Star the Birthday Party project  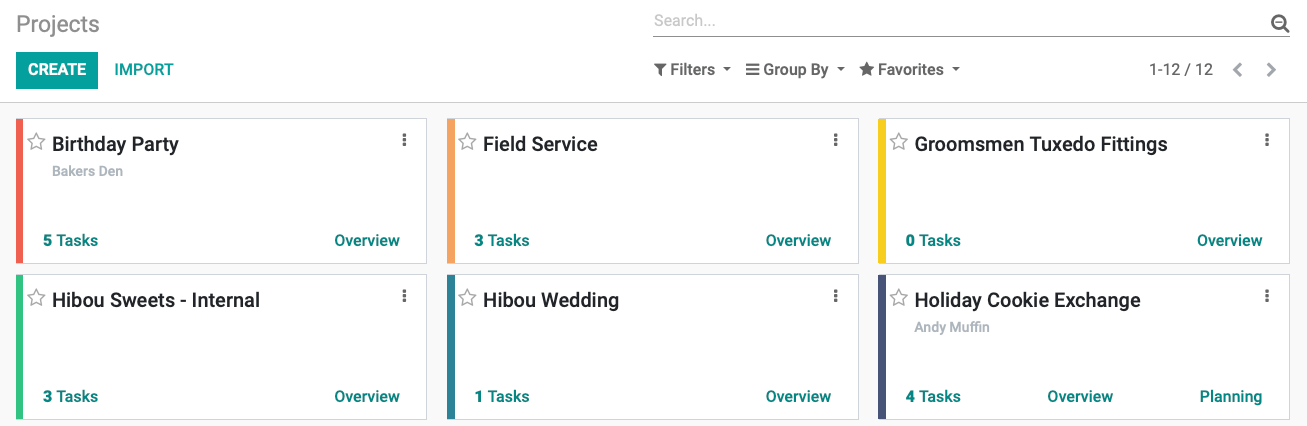point(36,142)
